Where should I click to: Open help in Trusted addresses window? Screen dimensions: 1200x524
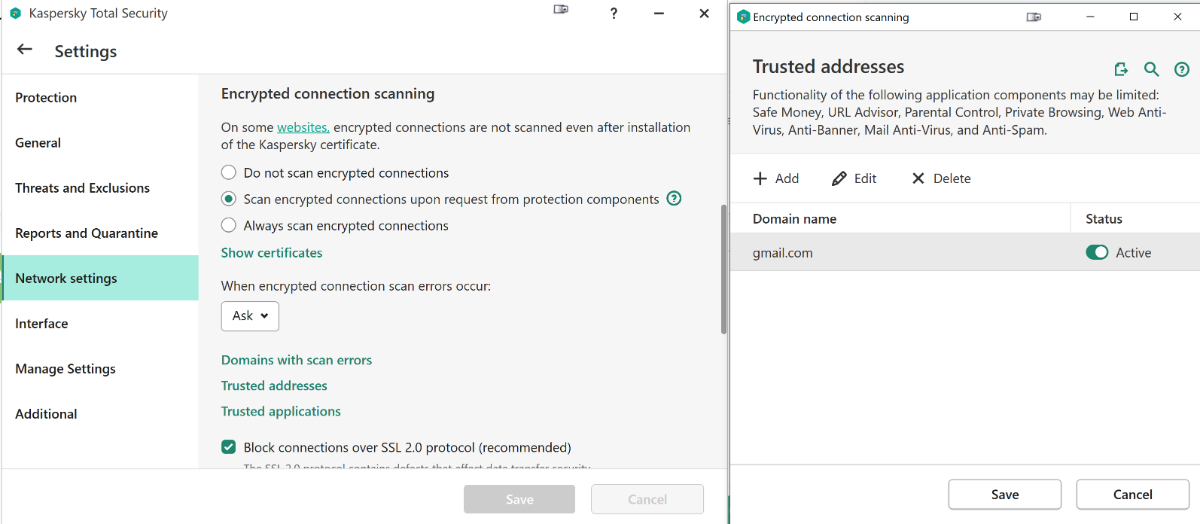(1181, 69)
